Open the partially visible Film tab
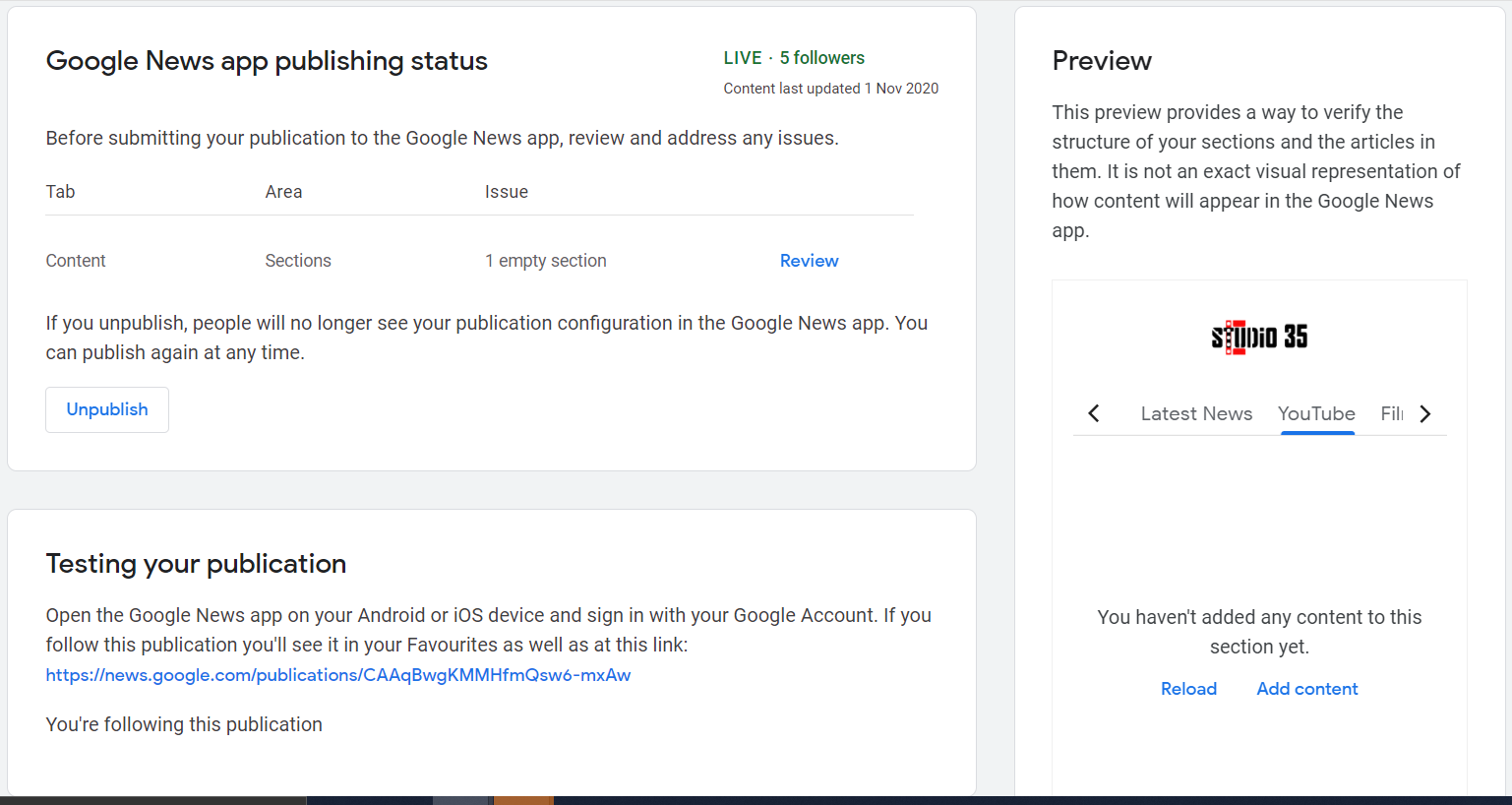The image size is (1512, 805). point(1392,413)
